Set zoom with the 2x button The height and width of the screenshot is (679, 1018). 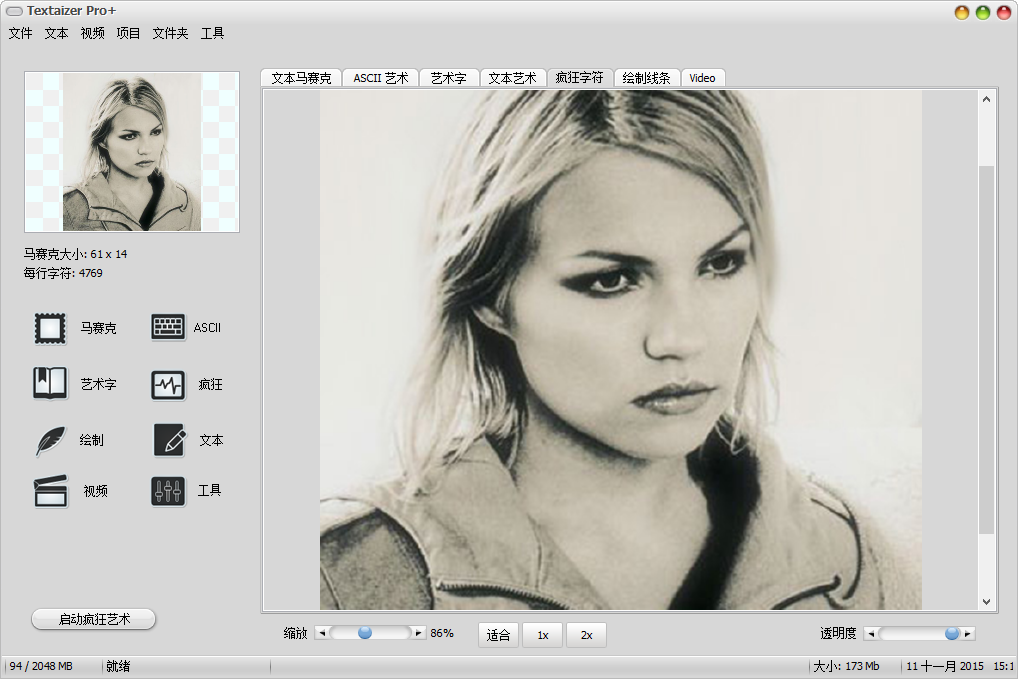[586, 635]
